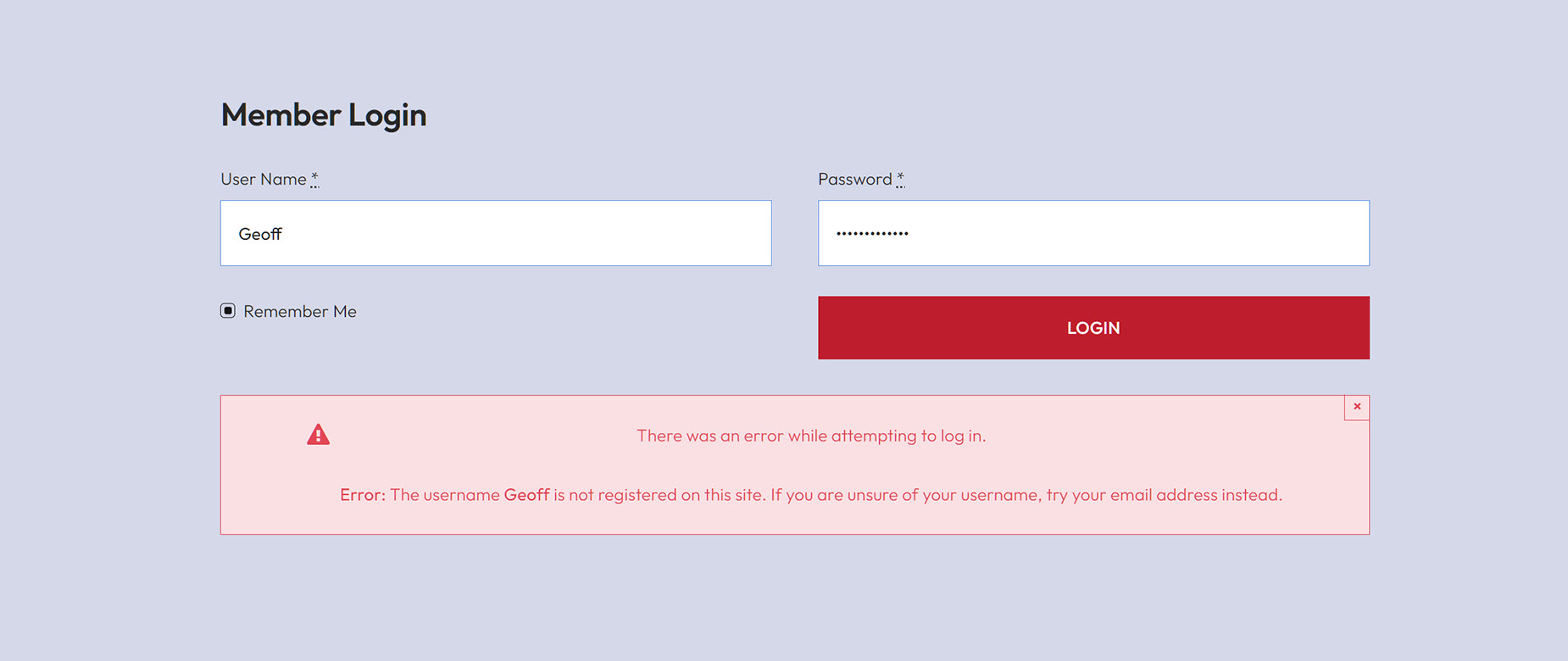Image resolution: width=1568 pixels, height=661 pixels.
Task: Click the error message about unregistered username
Action: coord(811,495)
